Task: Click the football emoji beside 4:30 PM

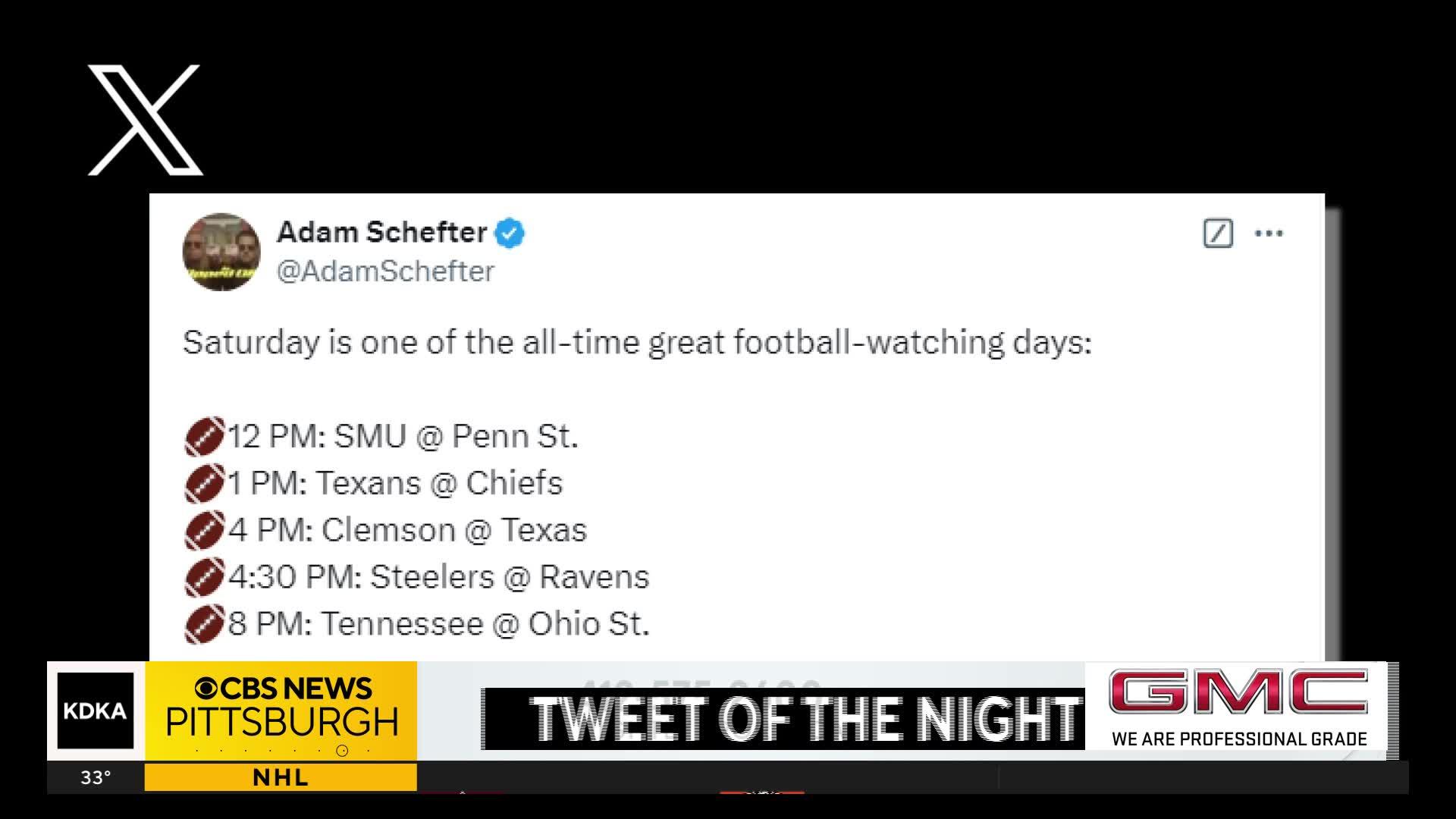Action: point(205,577)
